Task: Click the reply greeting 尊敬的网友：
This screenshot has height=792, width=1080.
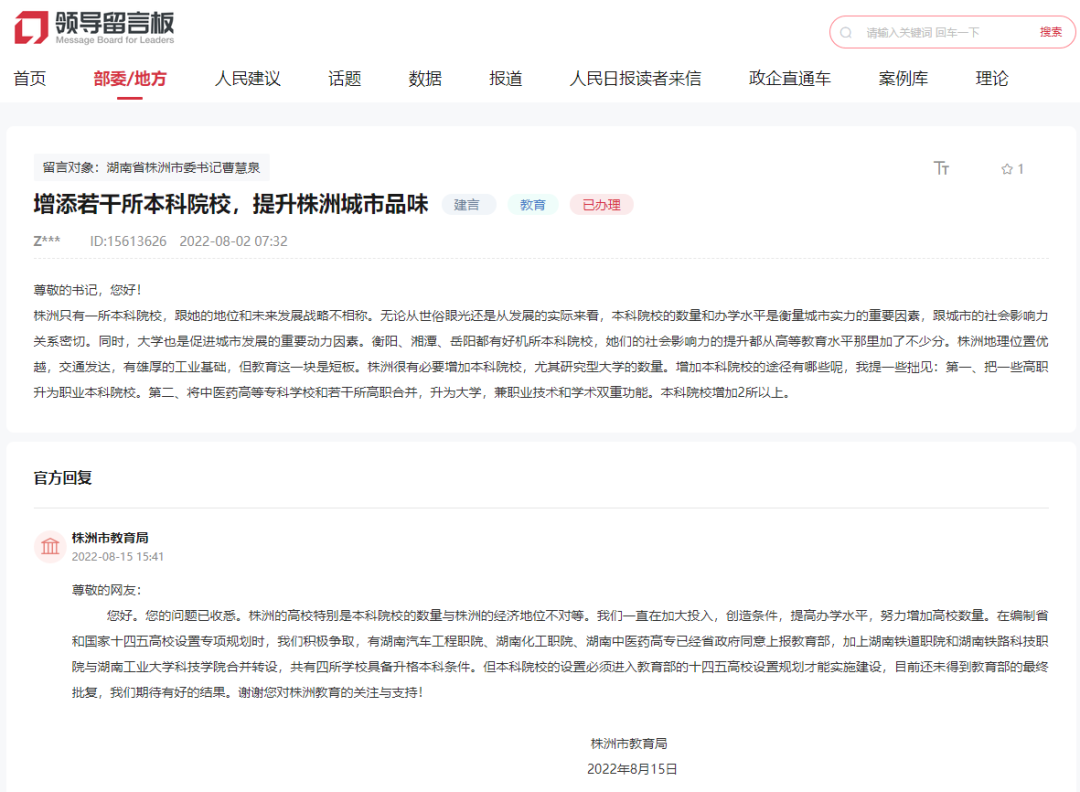Action: click(107, 590)
